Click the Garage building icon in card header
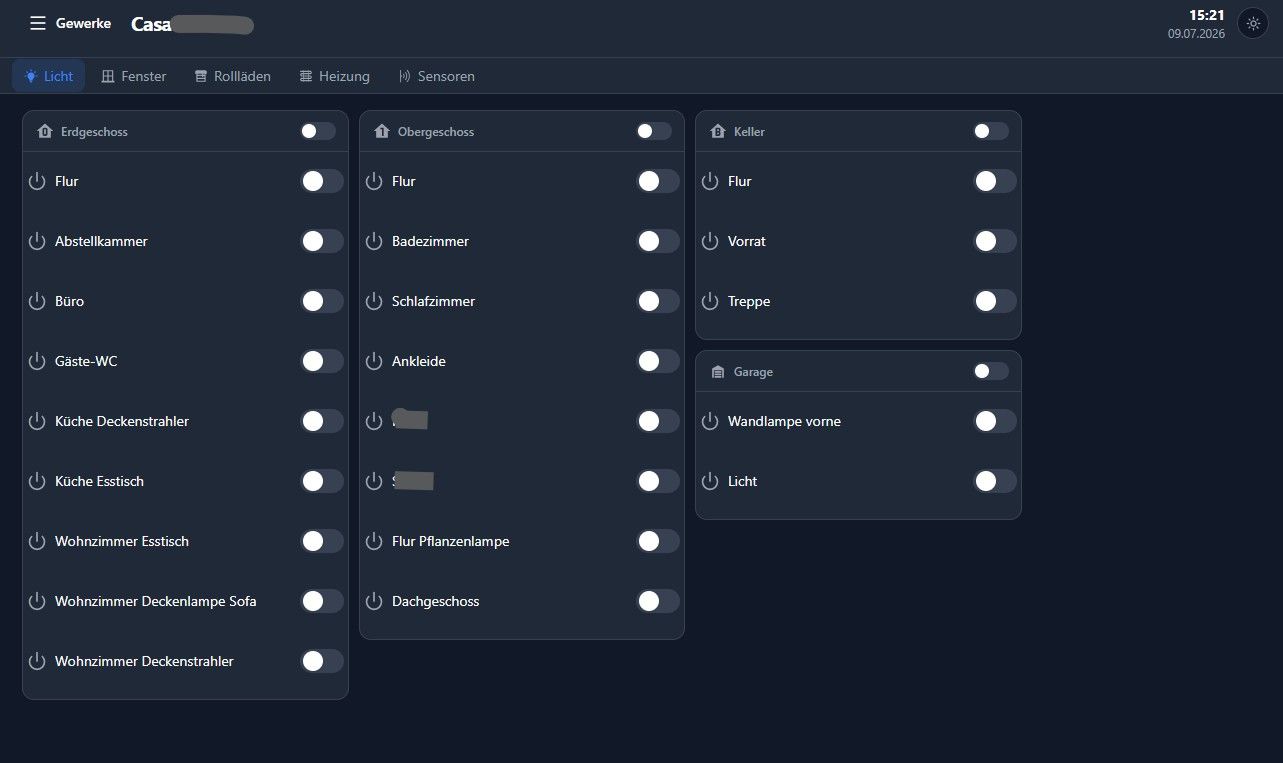 (x=717, y=372)
